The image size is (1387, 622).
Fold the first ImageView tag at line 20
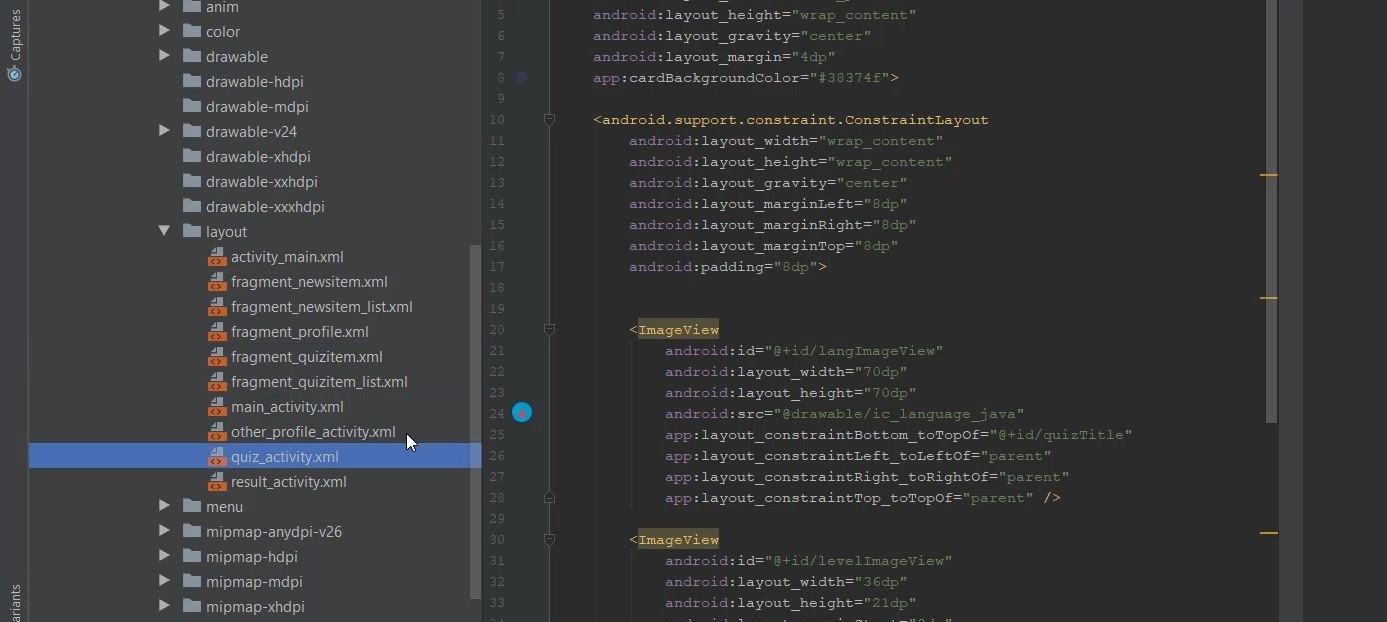click(x=549, y=329)
